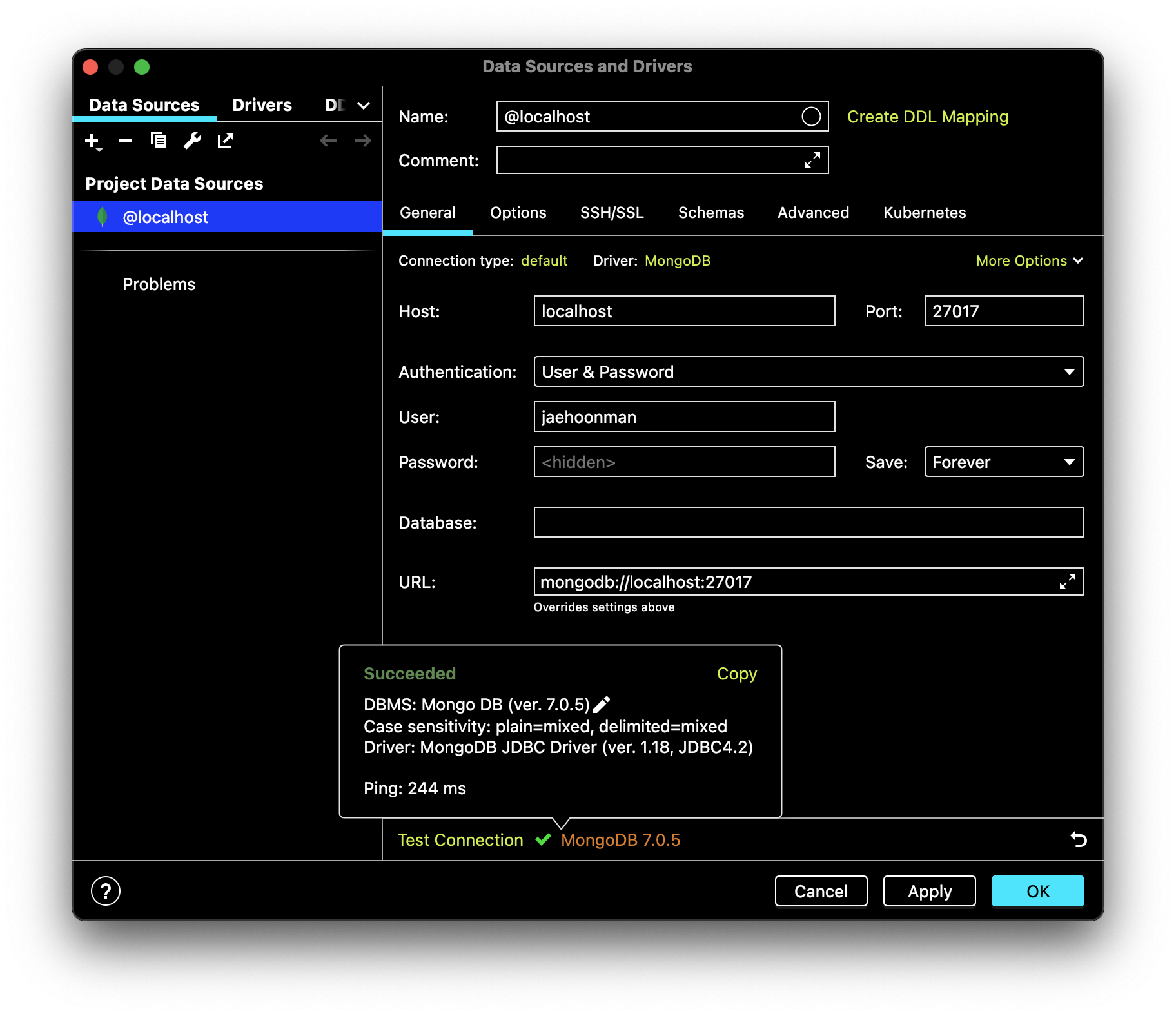Screen dimensions: 1176x1016
Task: Click Test Connection link
Action: pos(460,839)
